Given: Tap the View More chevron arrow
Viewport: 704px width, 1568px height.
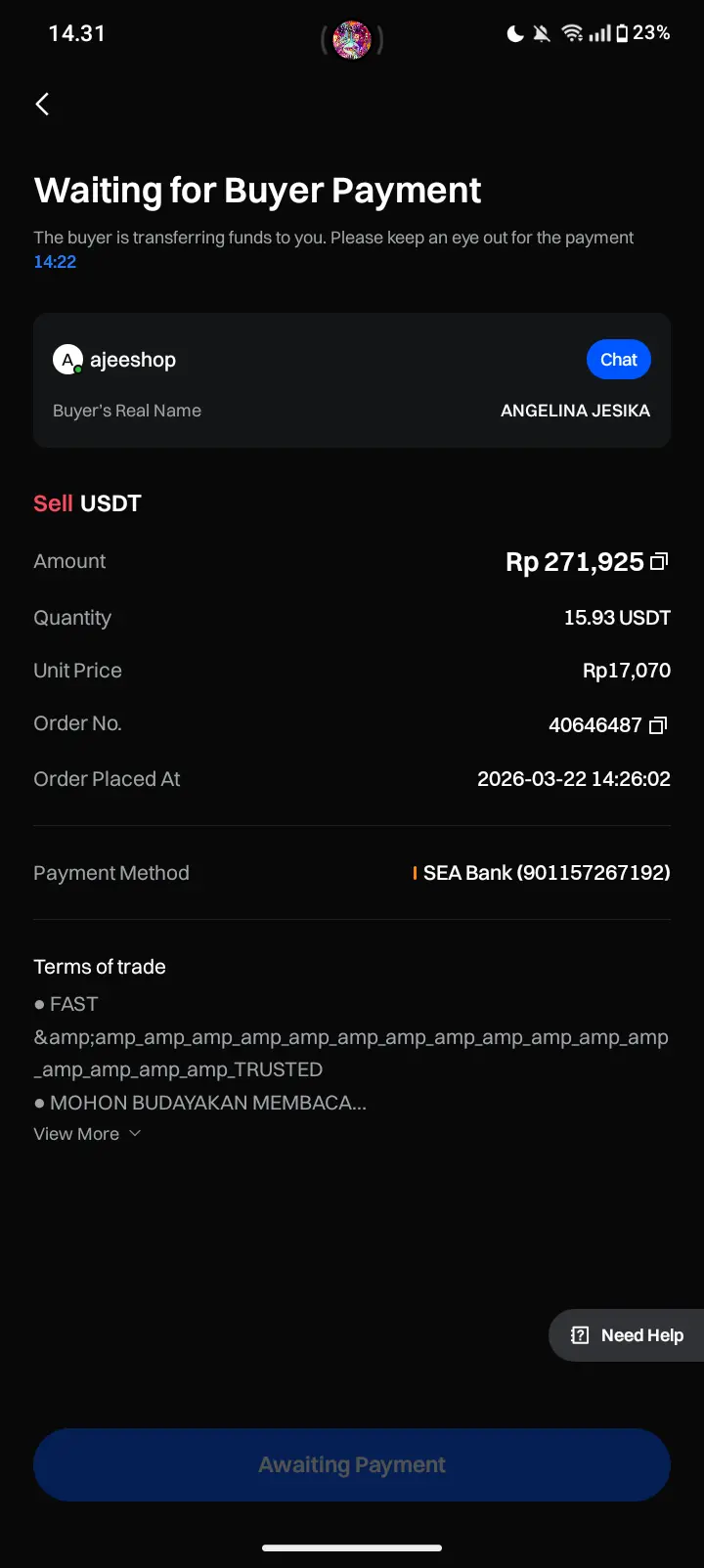Looking at the screenshot, I should click(135, 1134).
